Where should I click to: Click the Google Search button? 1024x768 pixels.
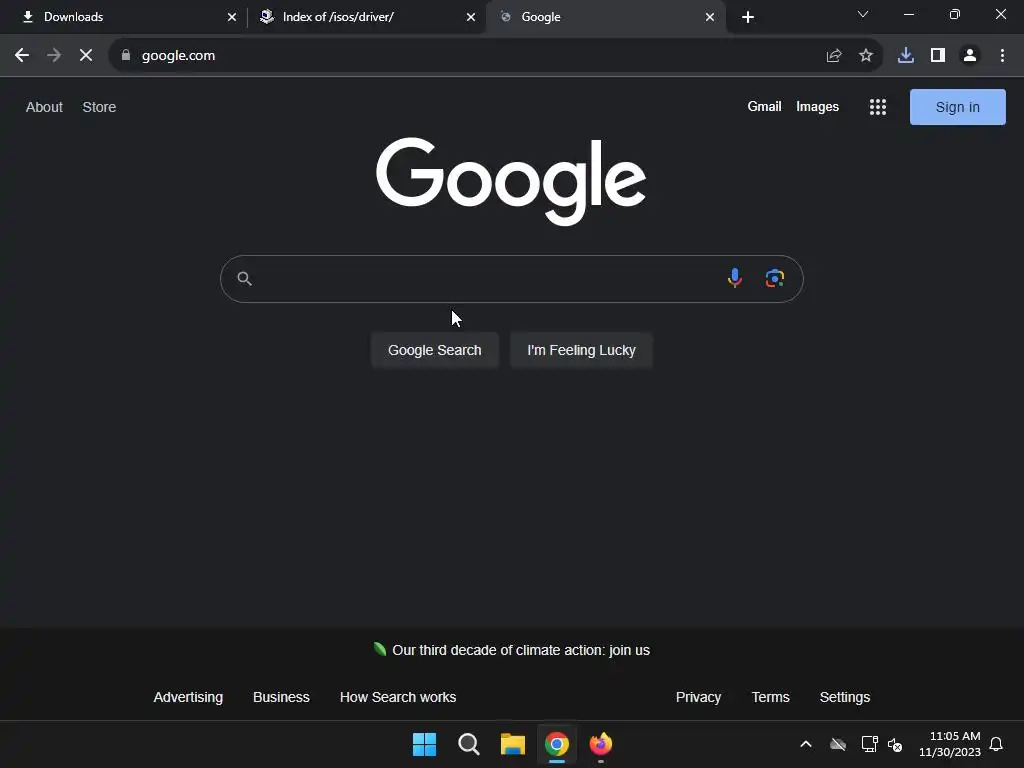point(435,350)
